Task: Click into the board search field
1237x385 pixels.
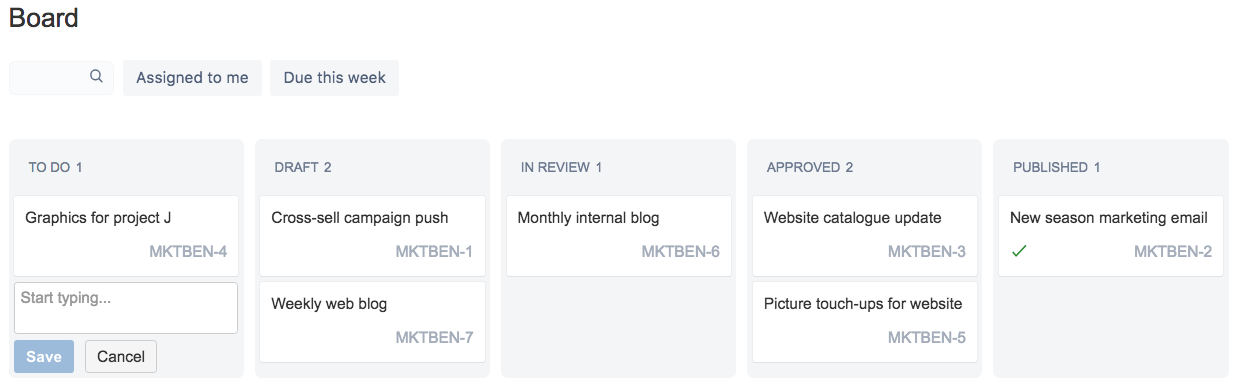Action: [61, 77]
